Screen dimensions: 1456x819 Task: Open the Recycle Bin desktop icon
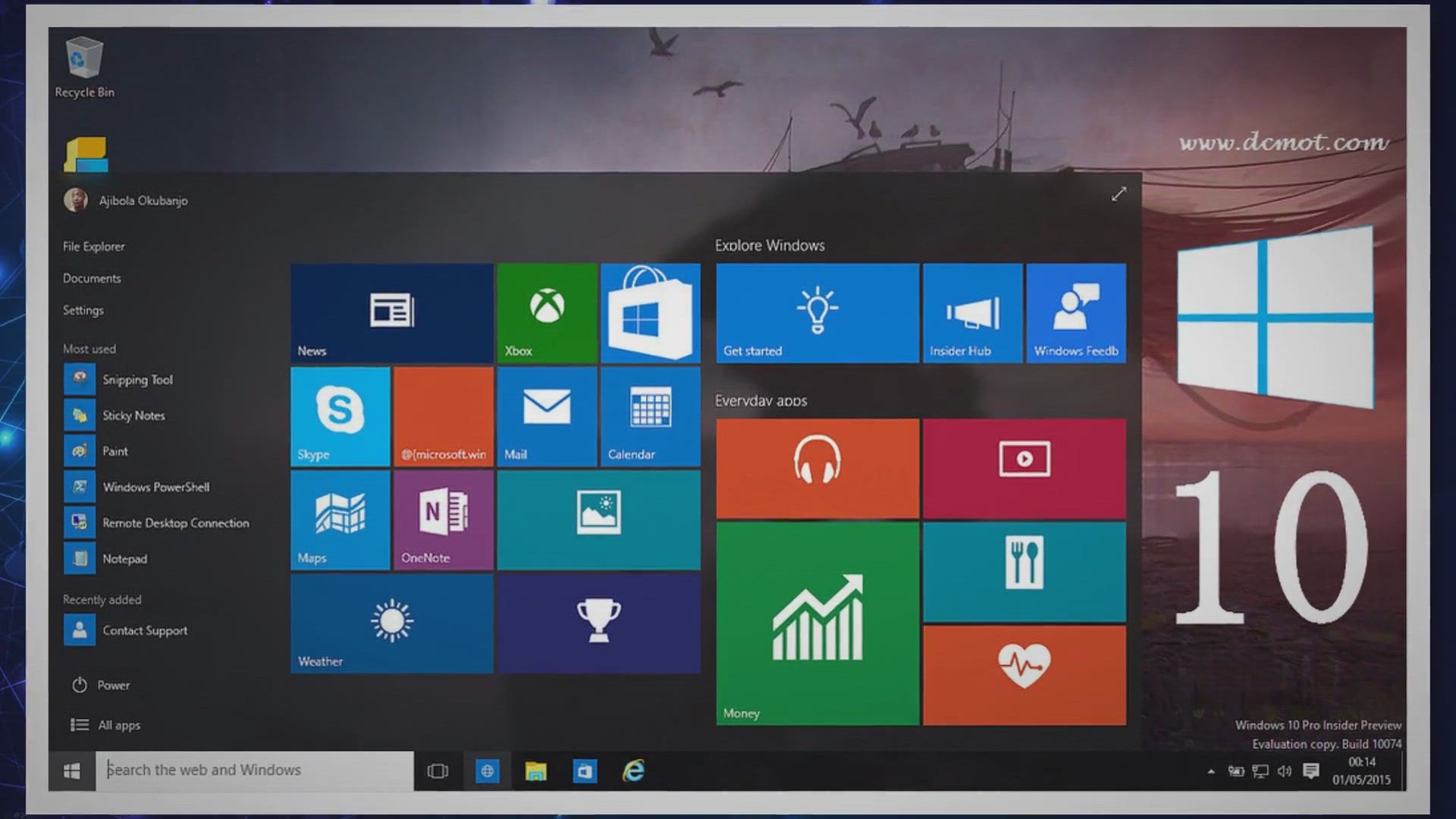84,68
